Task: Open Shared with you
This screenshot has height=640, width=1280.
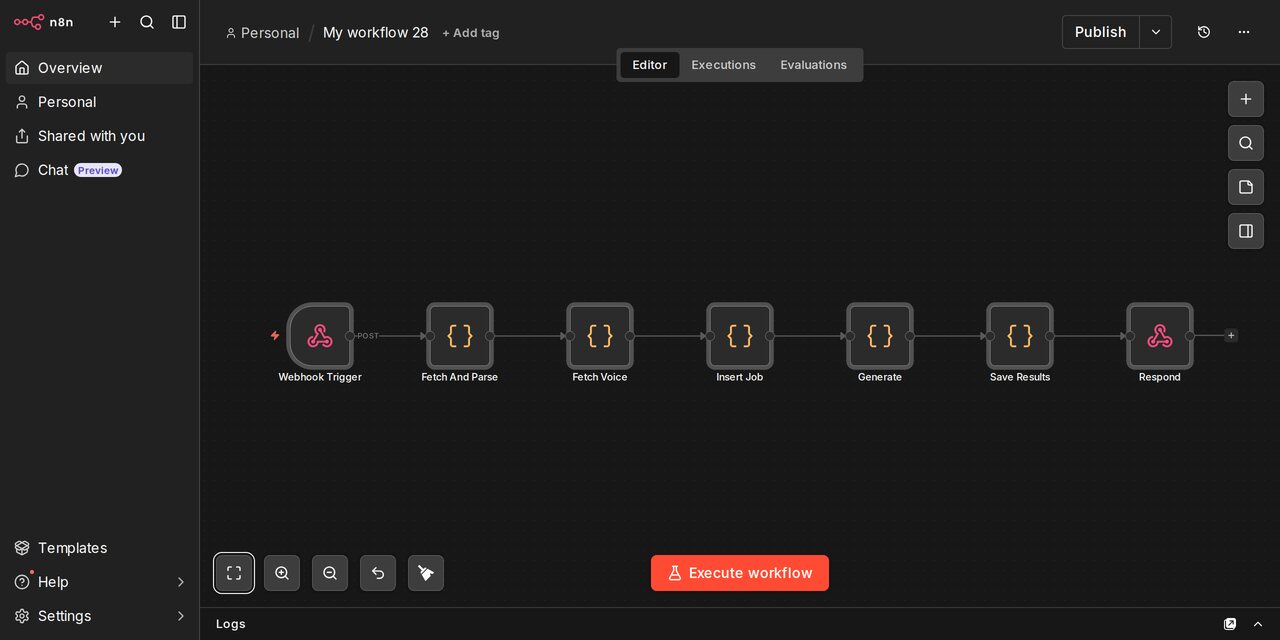Action: click(x=99, y=136)
